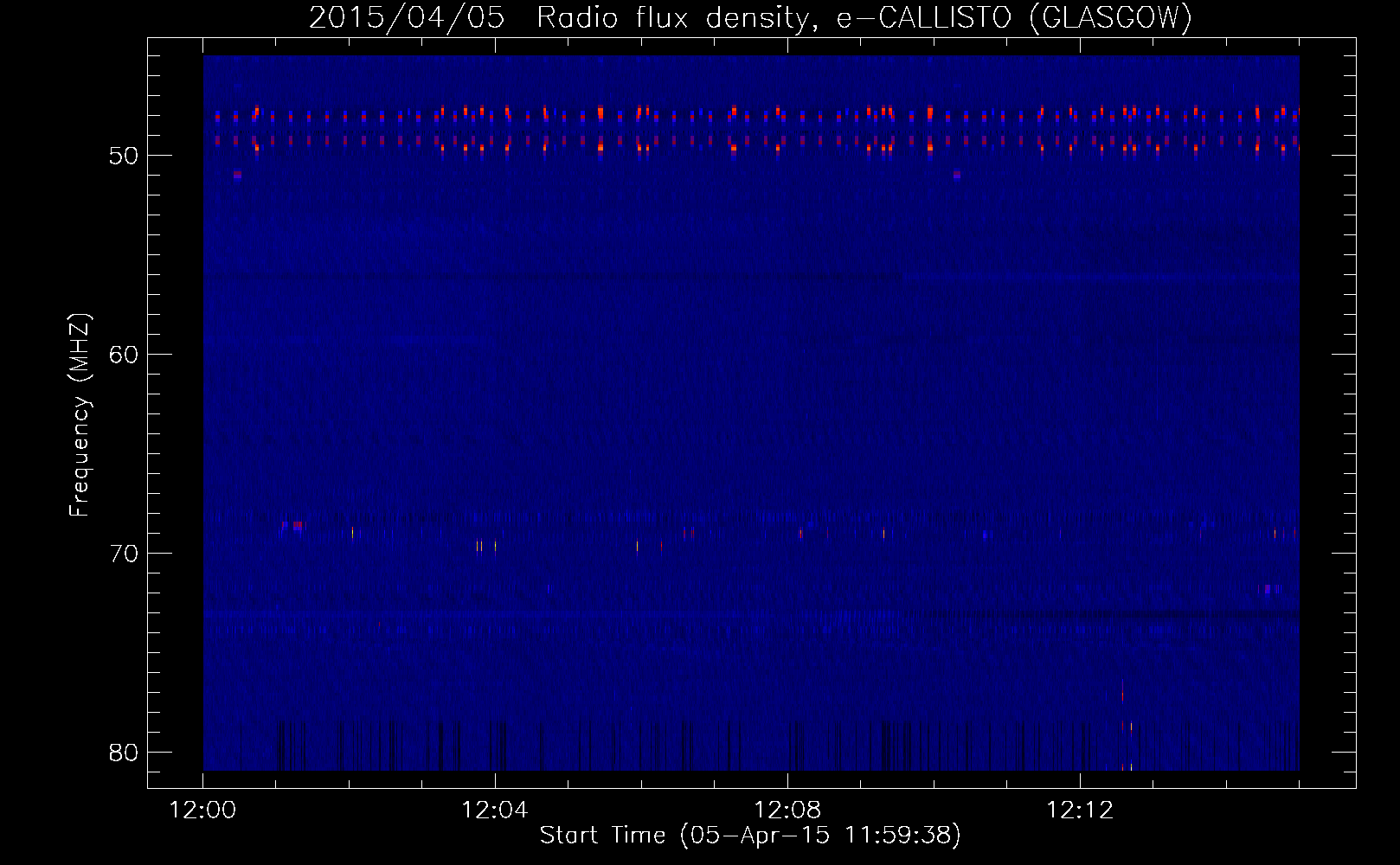Click the 12:04 time tick label

tap(495, 811)
